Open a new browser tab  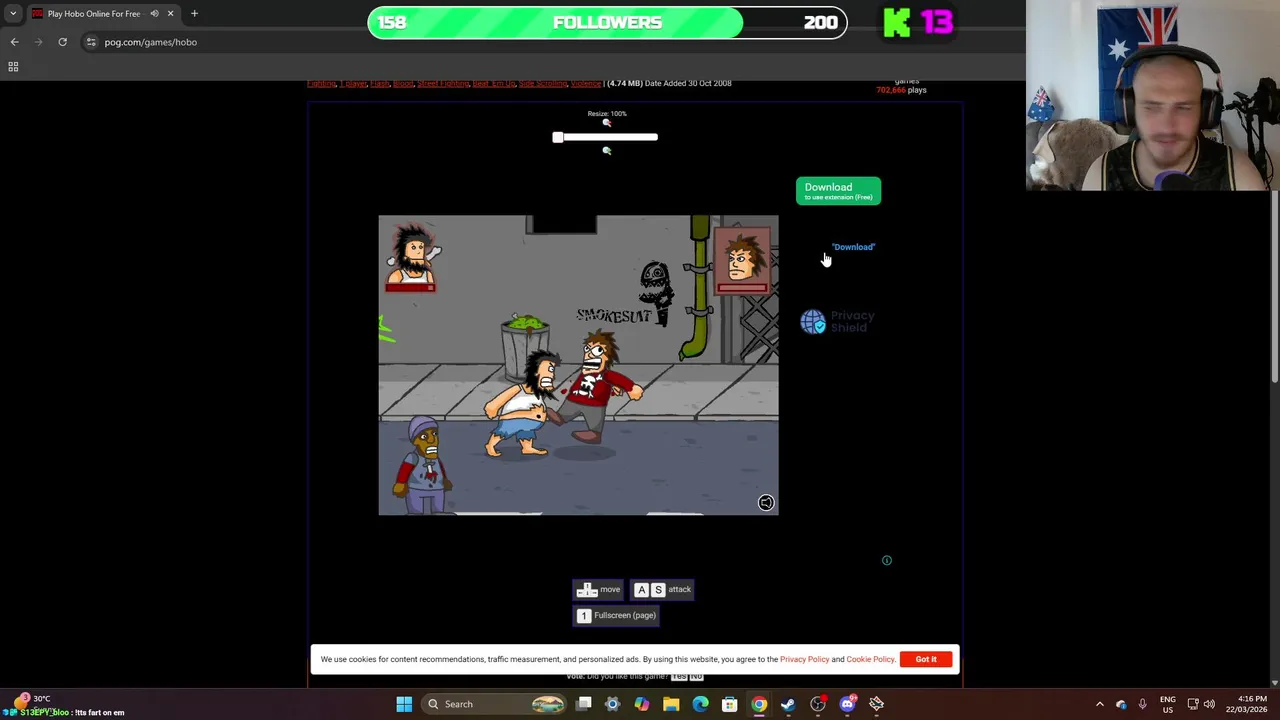point(194,14)
